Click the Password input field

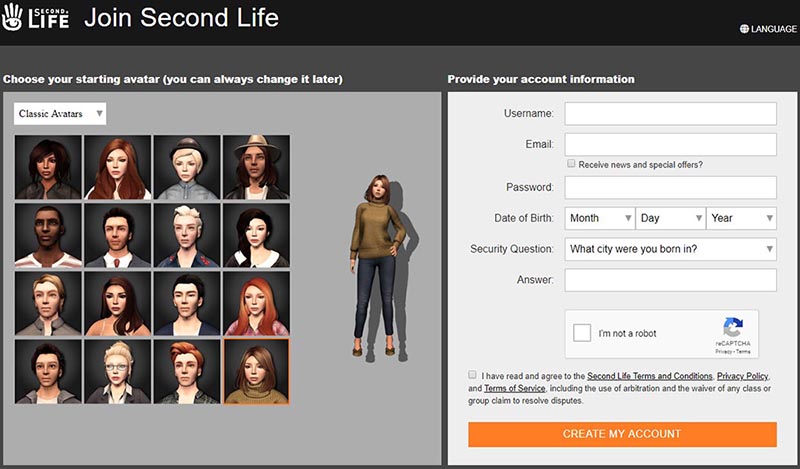pyautogui.click(x=670, y=187)
